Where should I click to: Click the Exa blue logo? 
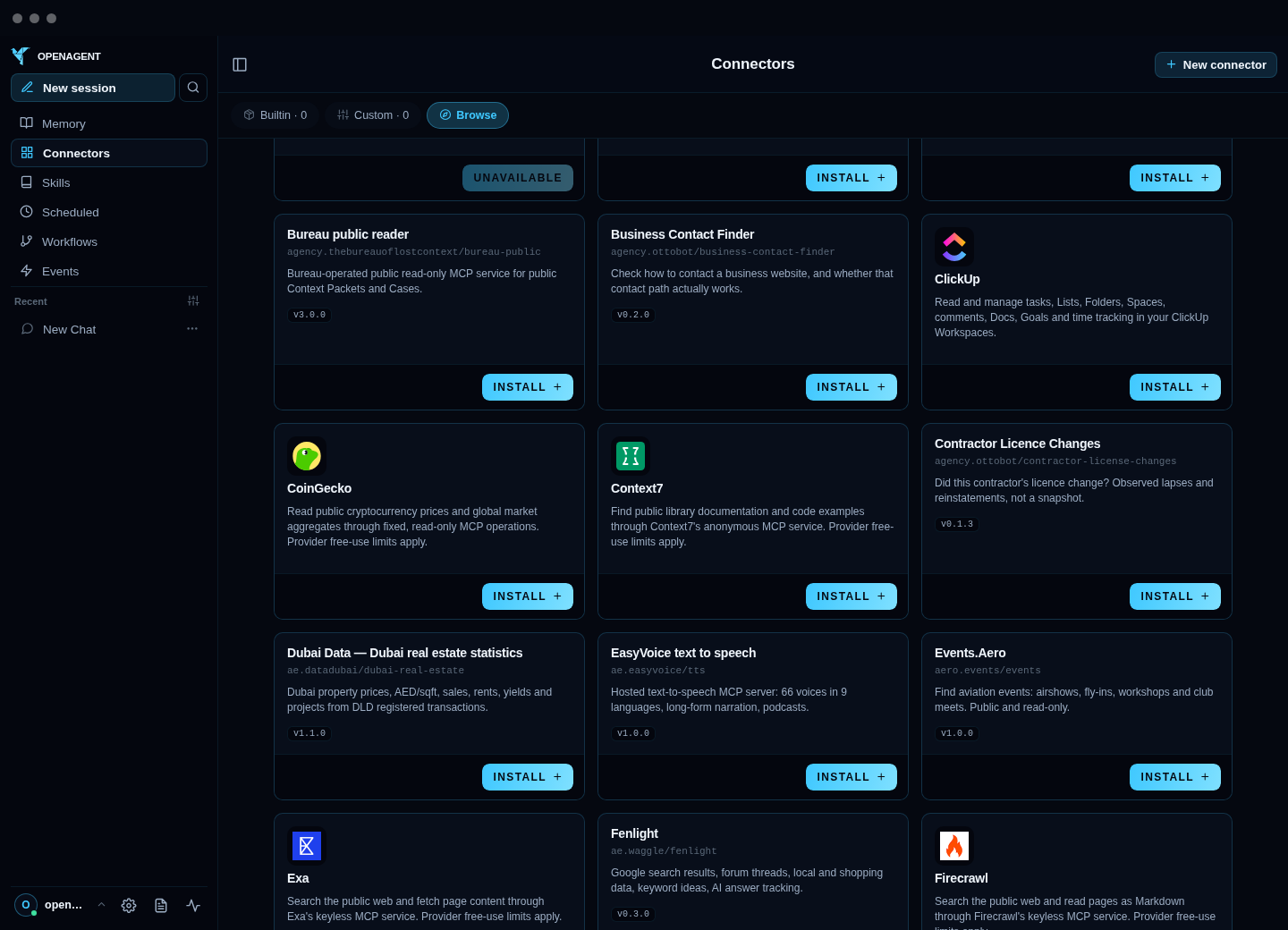[307, 846]
